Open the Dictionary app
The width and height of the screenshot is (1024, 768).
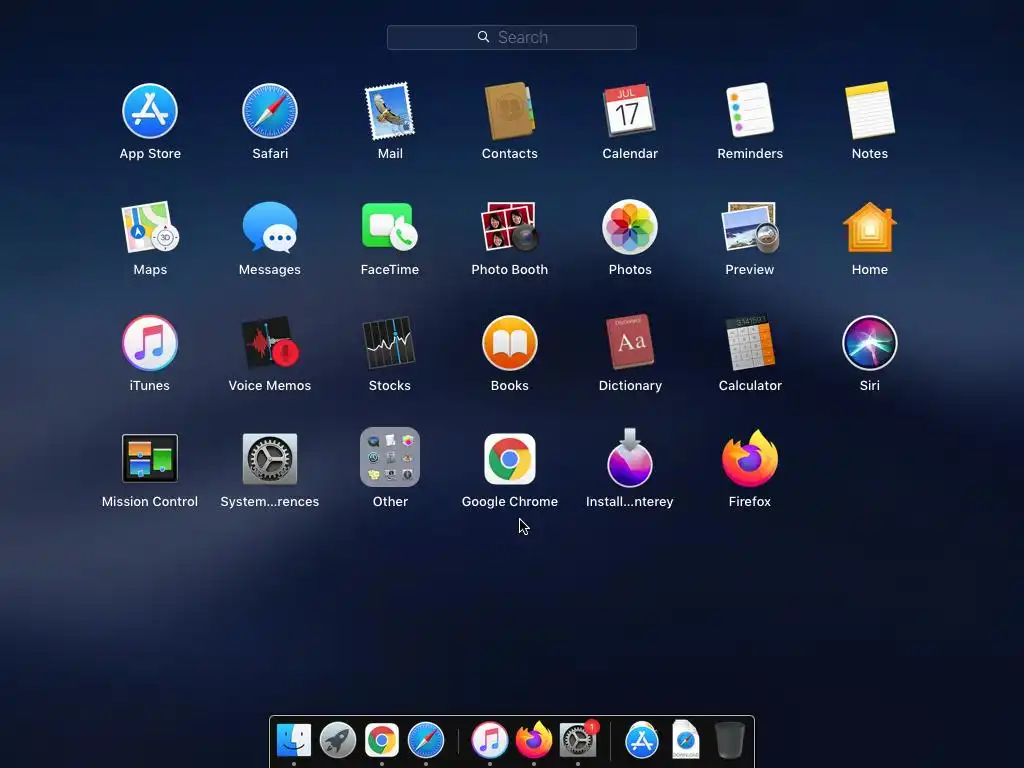(630, 342)
